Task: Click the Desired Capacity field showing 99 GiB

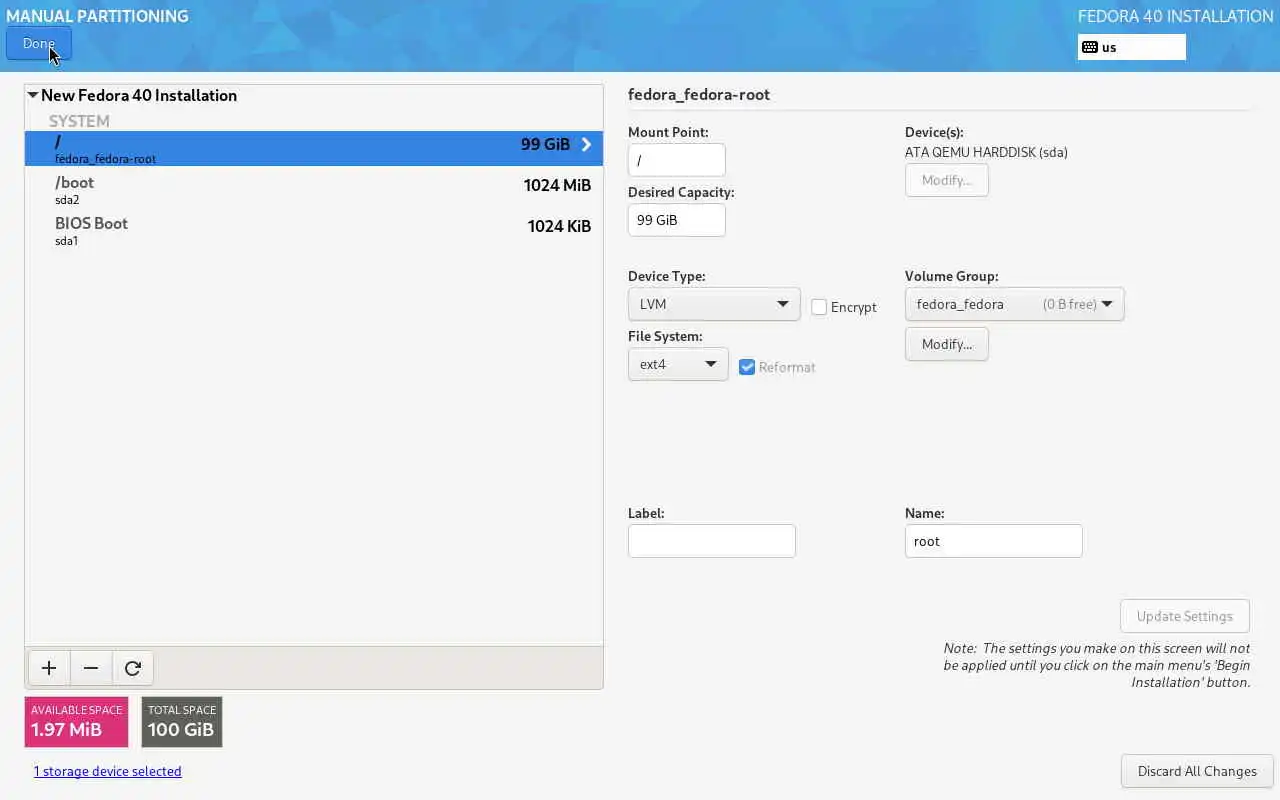Action: [677, 220]
